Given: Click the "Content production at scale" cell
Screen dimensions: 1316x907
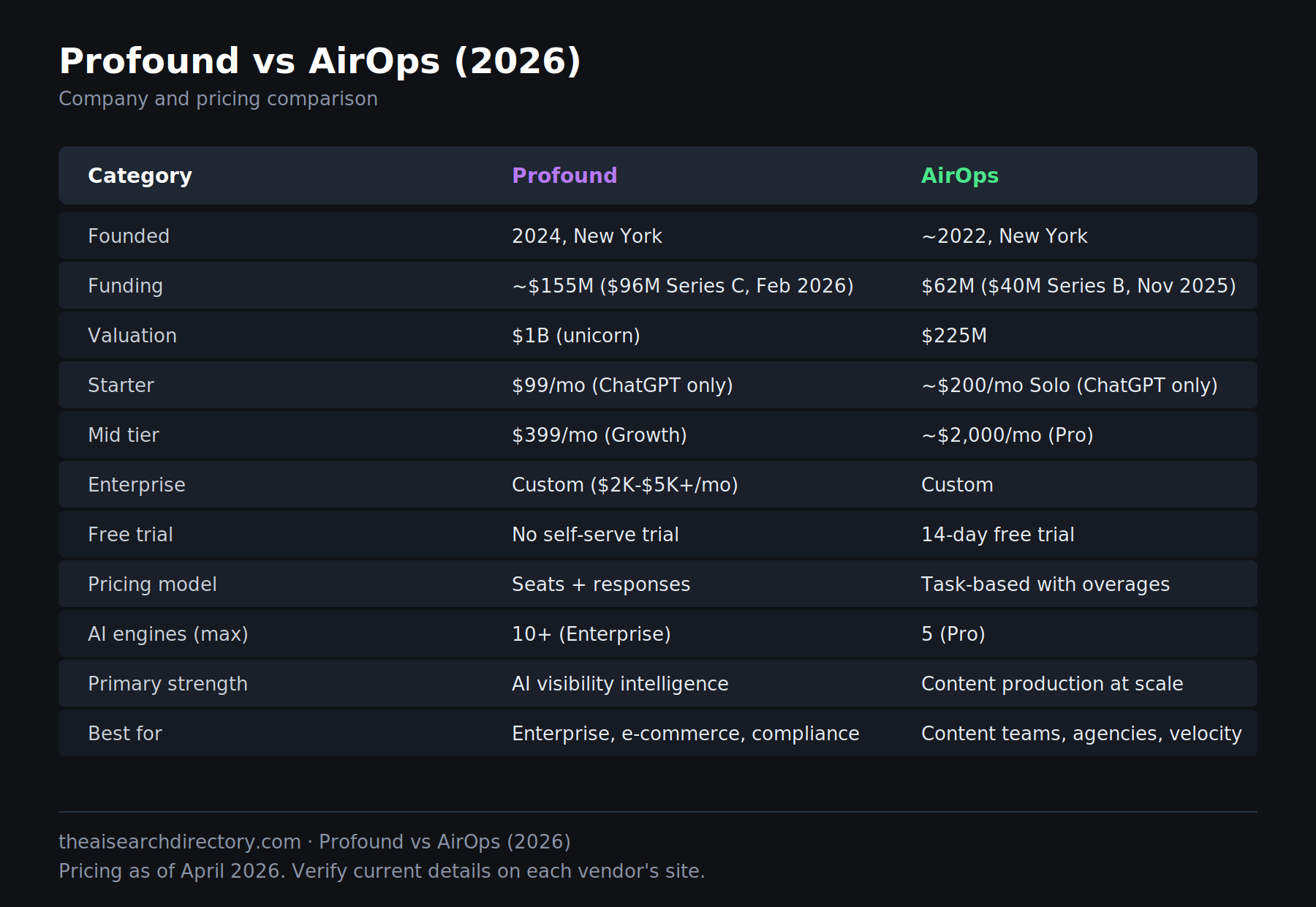Looking at the screenshot, I should click(1051, 684).
